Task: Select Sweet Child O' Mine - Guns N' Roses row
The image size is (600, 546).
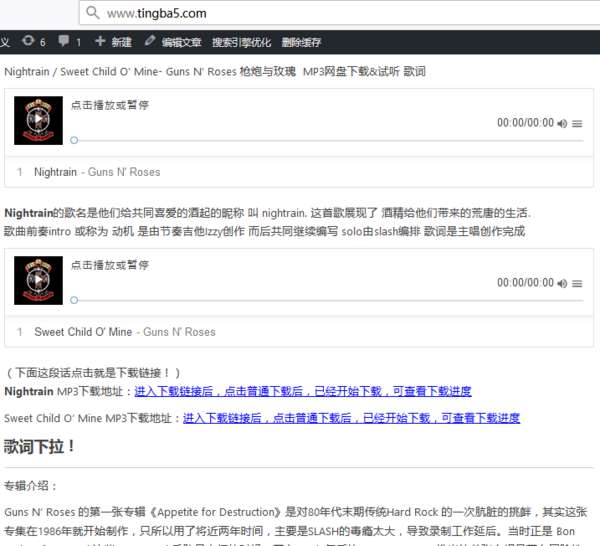Action: 299,332
